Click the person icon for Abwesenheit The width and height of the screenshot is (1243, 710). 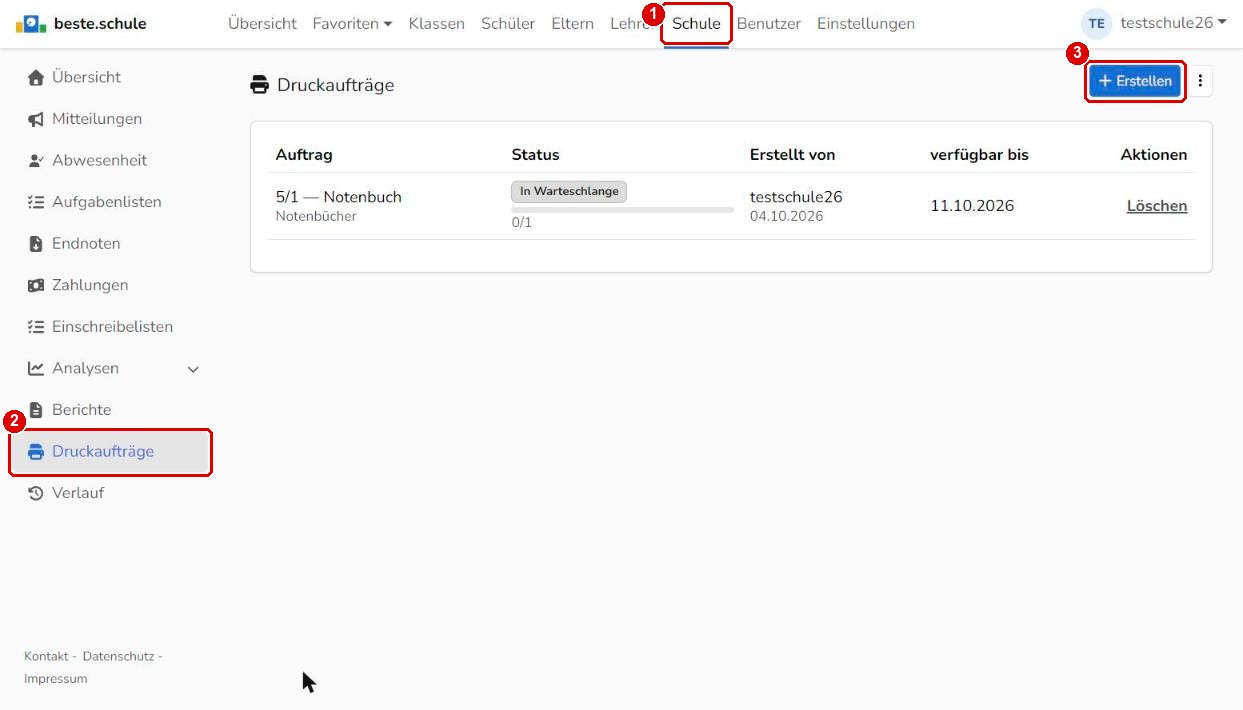pos(36,160)
